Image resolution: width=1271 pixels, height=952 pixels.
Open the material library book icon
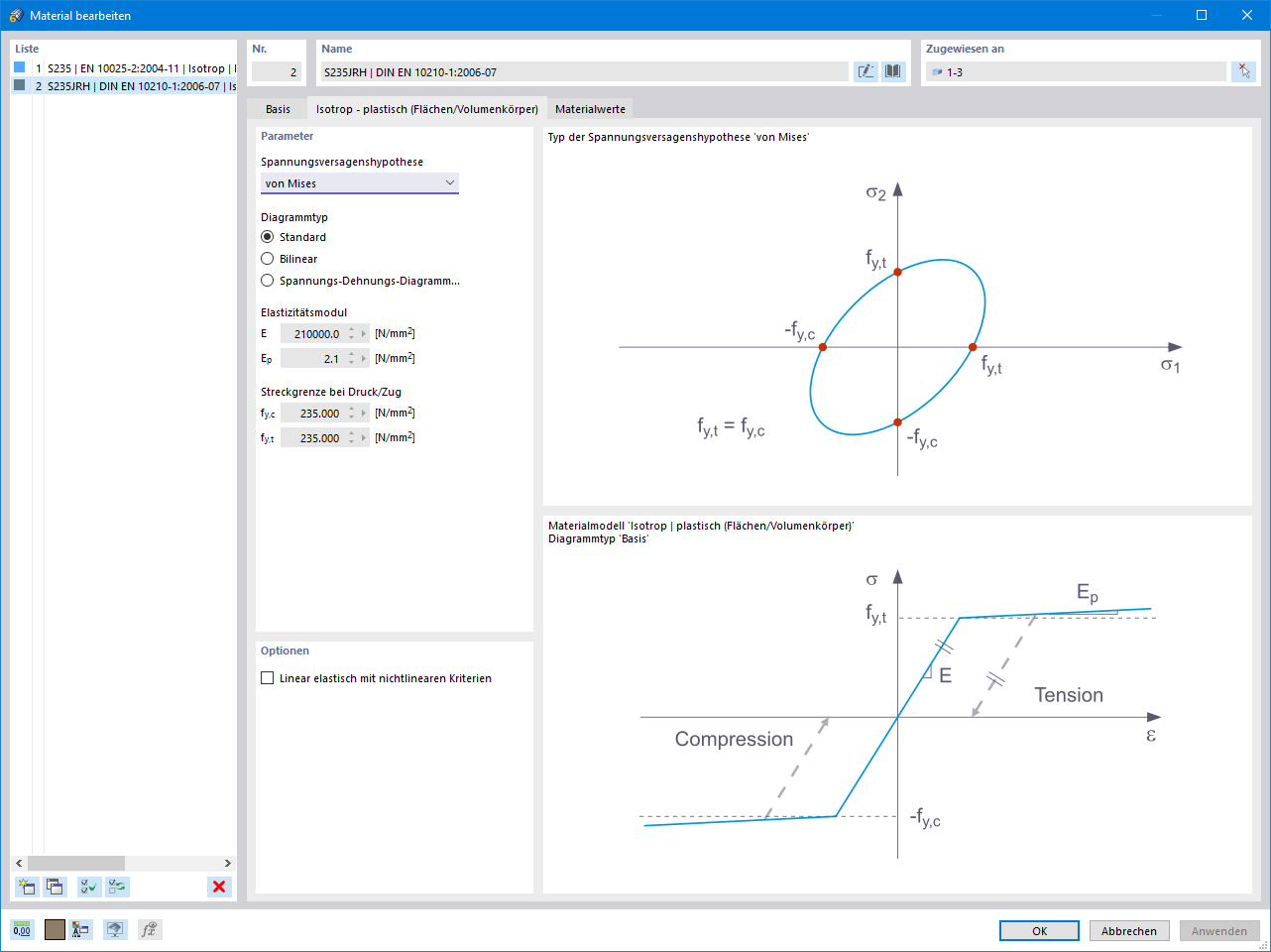[893, 71]
